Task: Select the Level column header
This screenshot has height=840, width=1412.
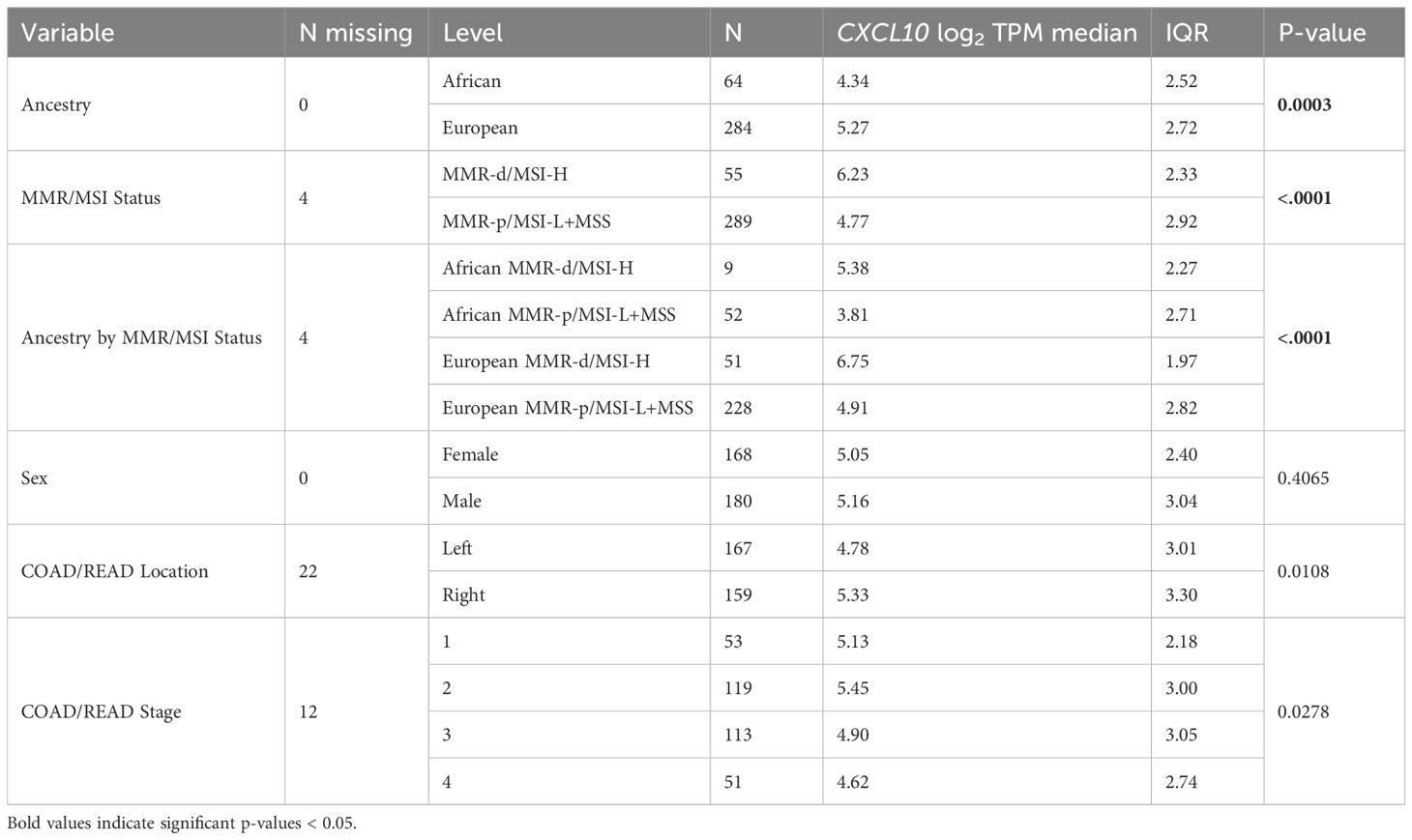Action: tap(473, 33)
